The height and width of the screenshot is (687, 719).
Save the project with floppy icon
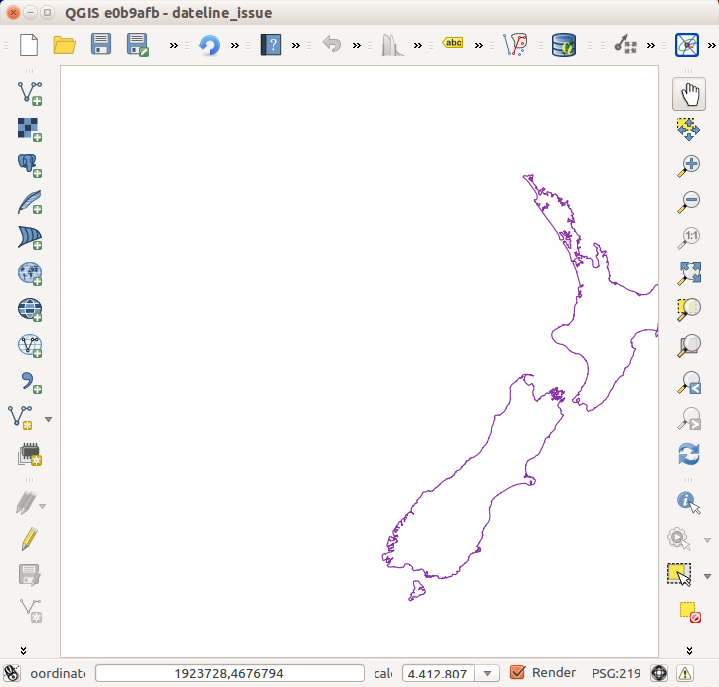[101, 45]
